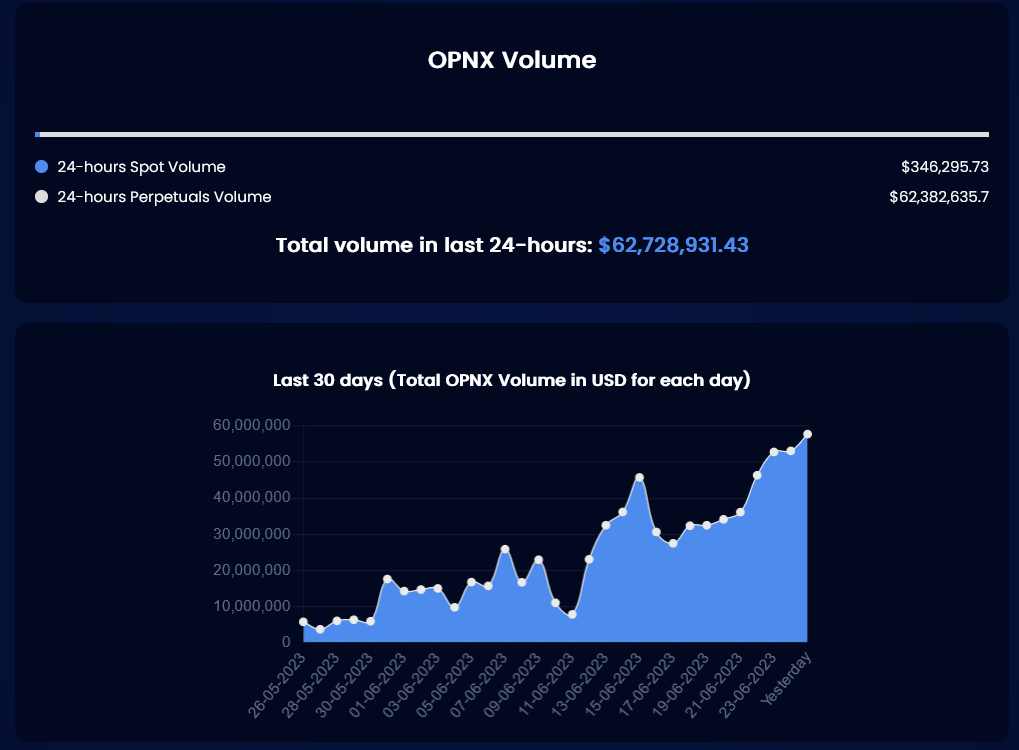Screen dimensions: 1019x750
Task: Select the "OPNX Volume" heading
Action: (512, 60)
